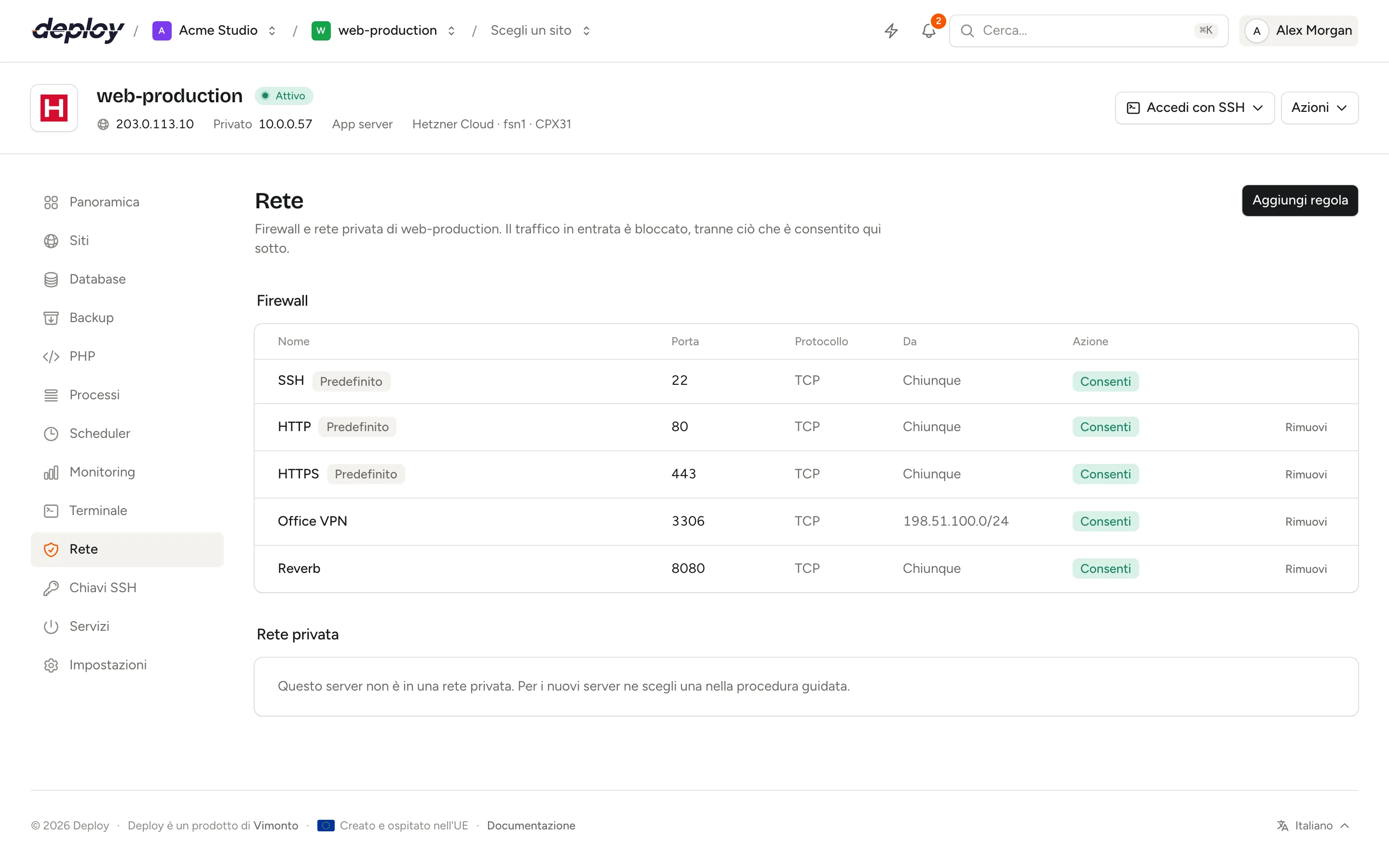Open the lightning bolt quick actions icon
The image size is (1389, 868).
tap(891, 30)
